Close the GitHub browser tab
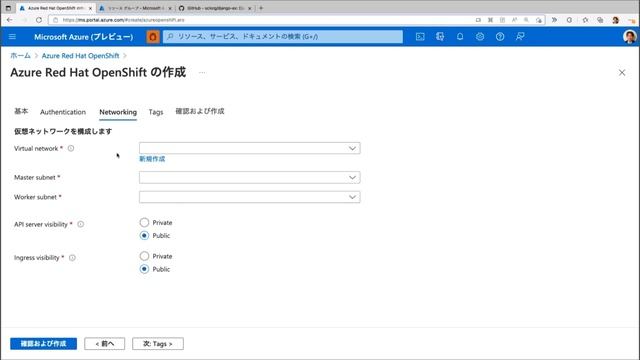The image size is (640, 360). pyautogui.click(x=249, y=8)
